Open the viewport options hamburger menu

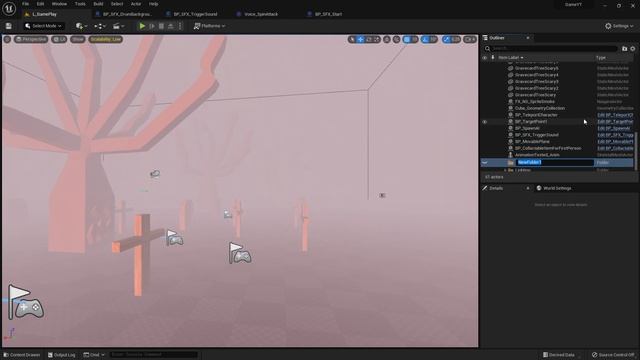(x=7, y=39)
